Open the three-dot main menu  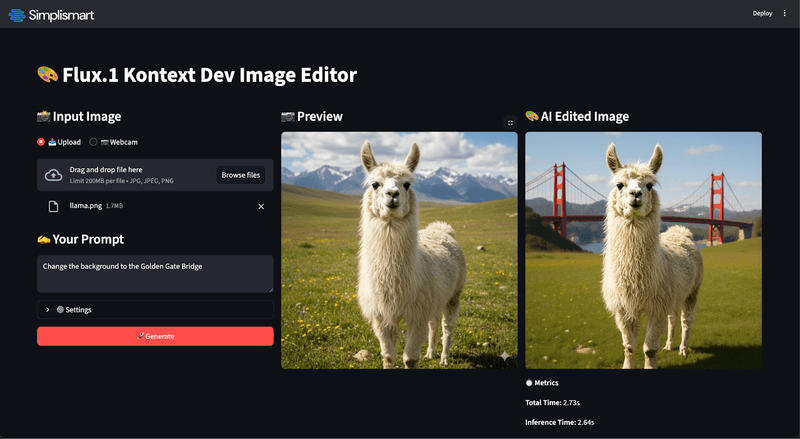[785, 13]
